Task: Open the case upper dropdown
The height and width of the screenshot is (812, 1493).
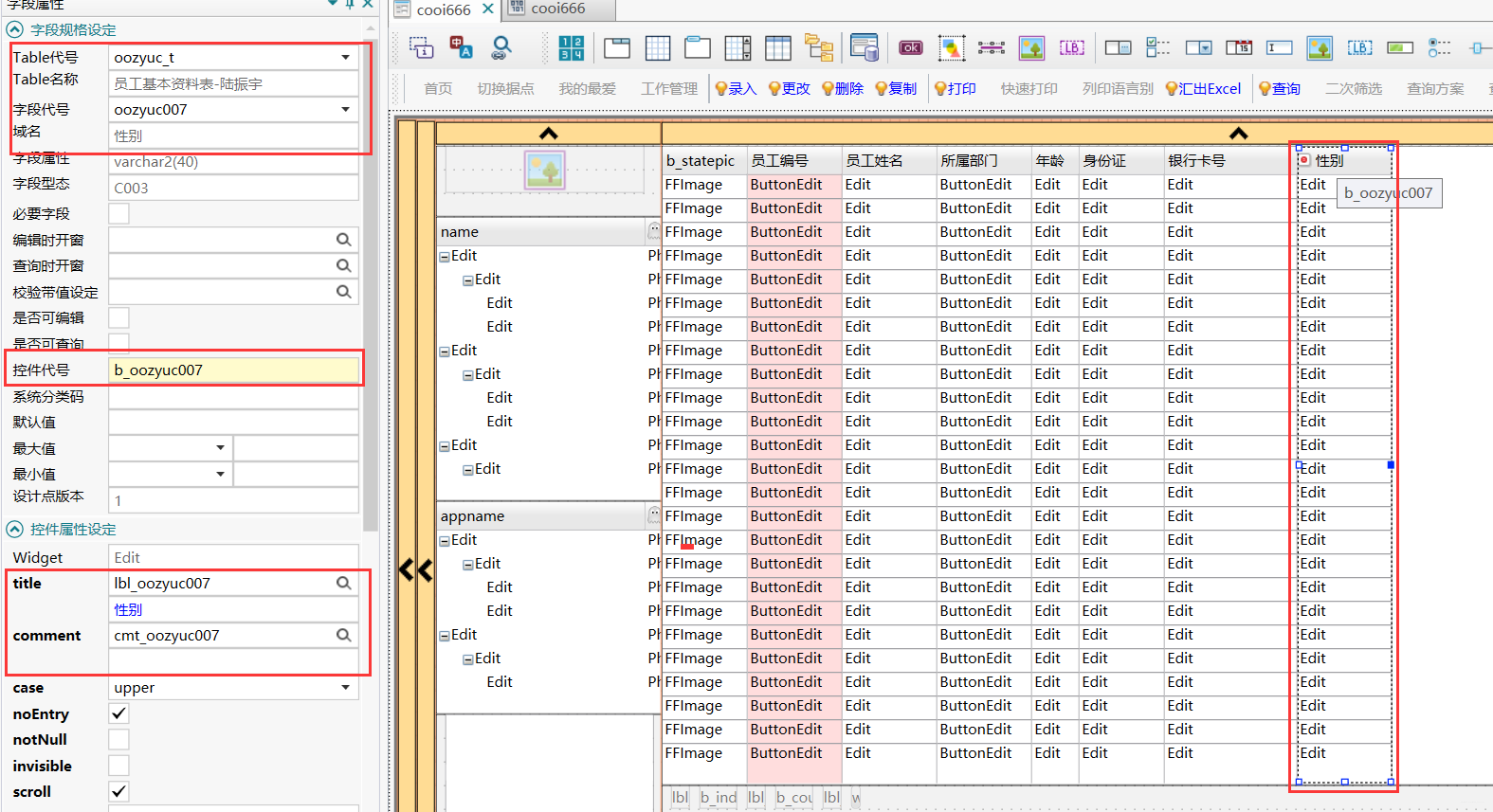Action: tap(345, 688)
